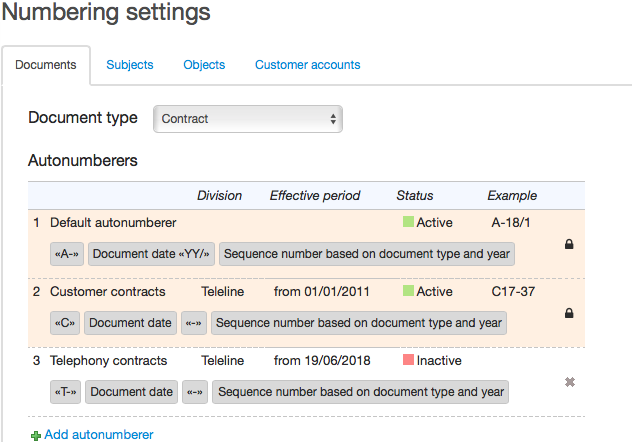Click the «C» prefix token
Screen dimensions: 632x442
pos(65,323)
